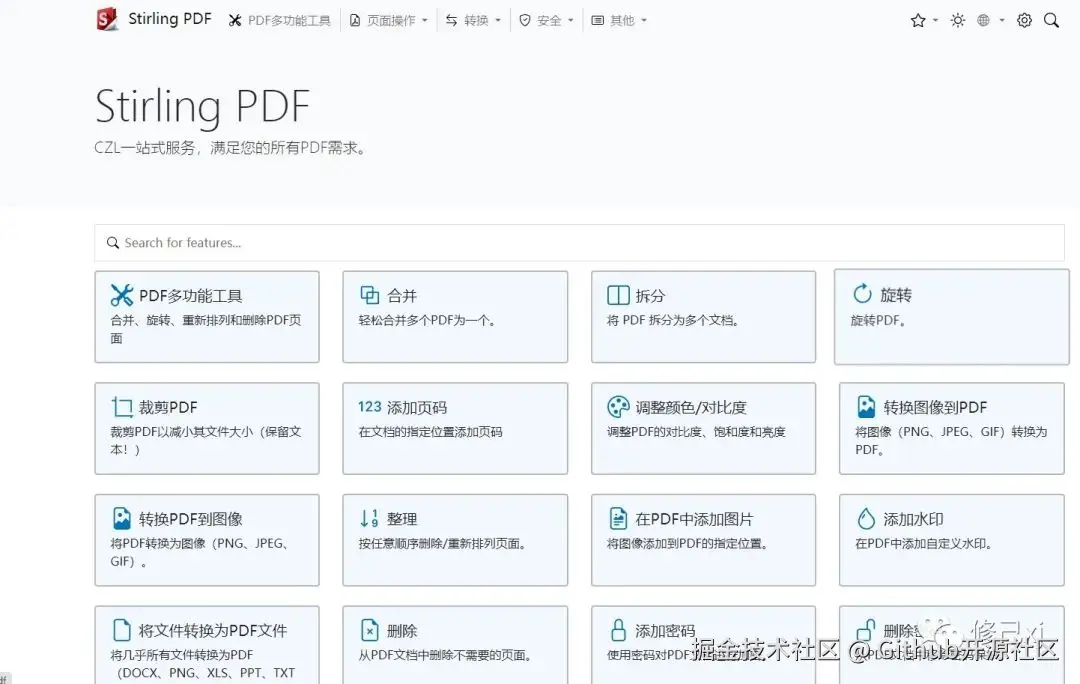
Task: Click description 调整PDF的对比度、饱和度和亮度
Action: pos(696,432)
